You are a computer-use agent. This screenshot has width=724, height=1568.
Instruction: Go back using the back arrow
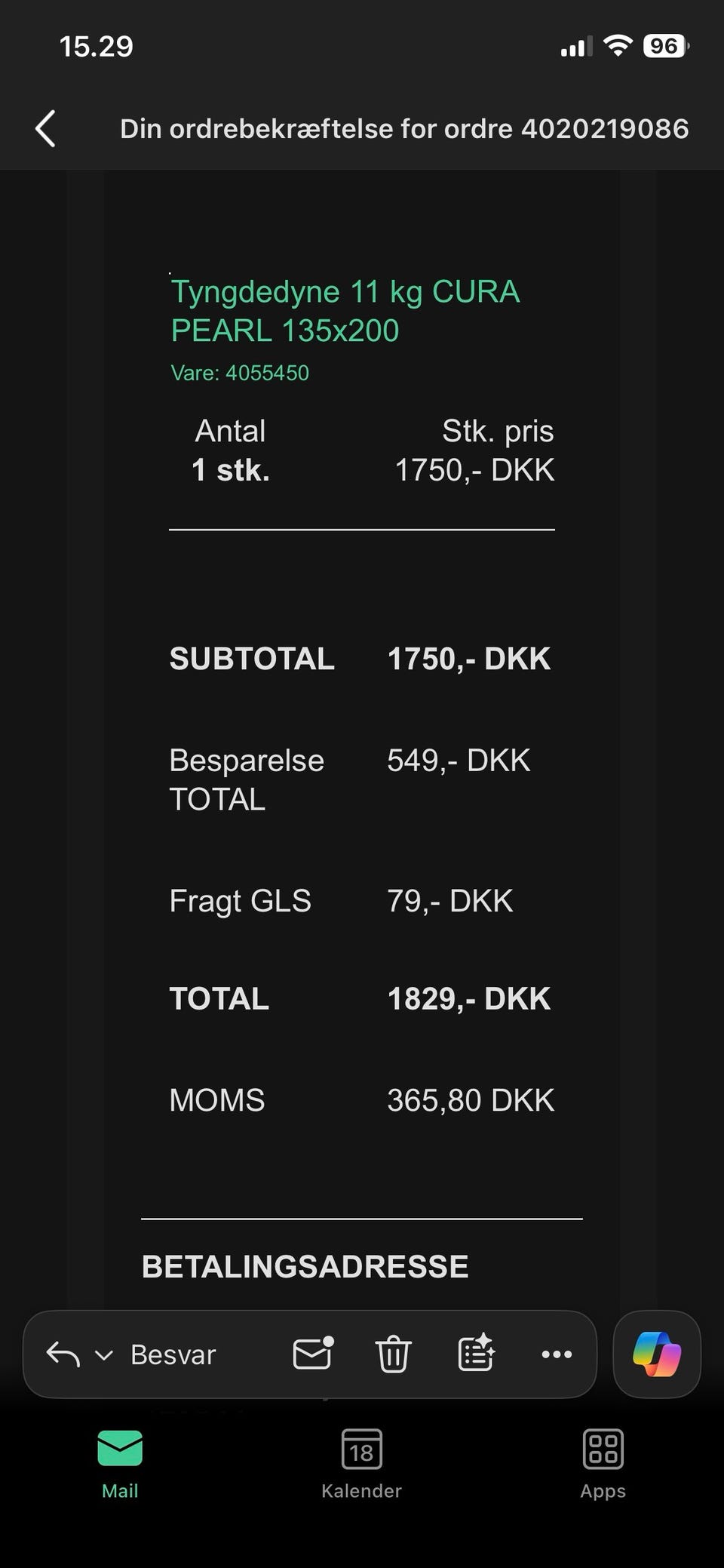(46, 128)
